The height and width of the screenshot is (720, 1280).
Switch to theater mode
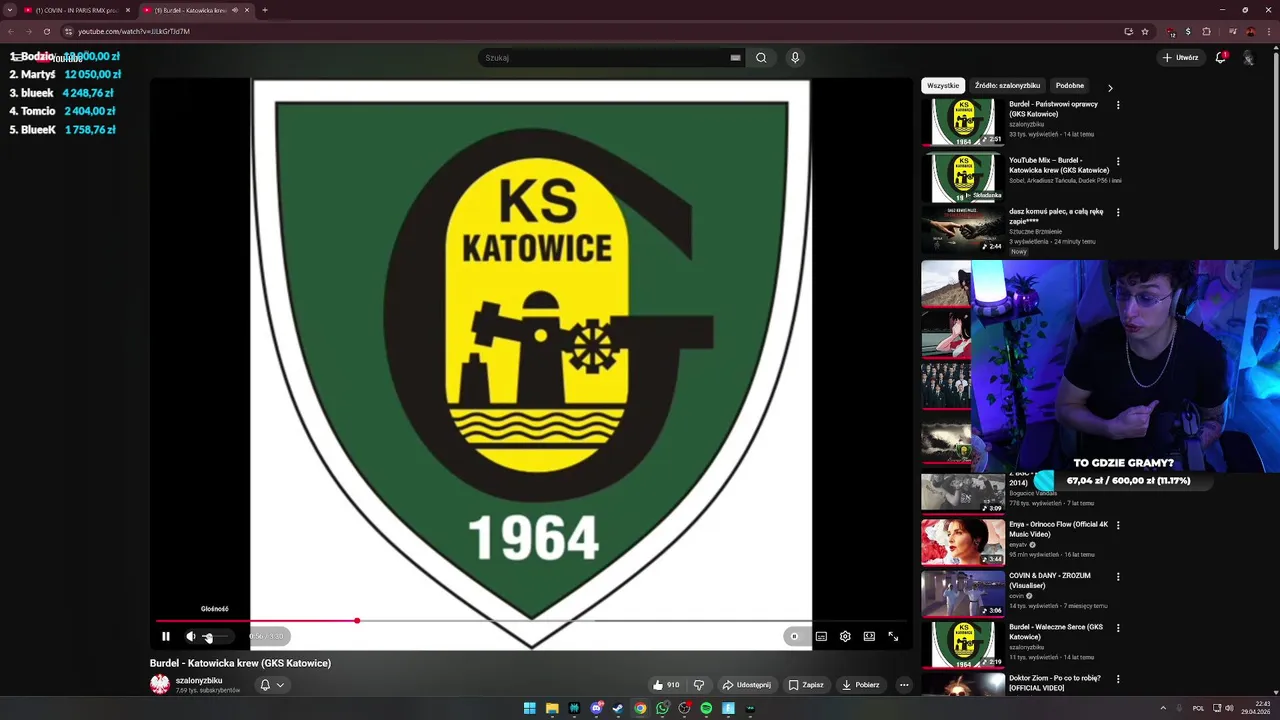pos(869,636)
